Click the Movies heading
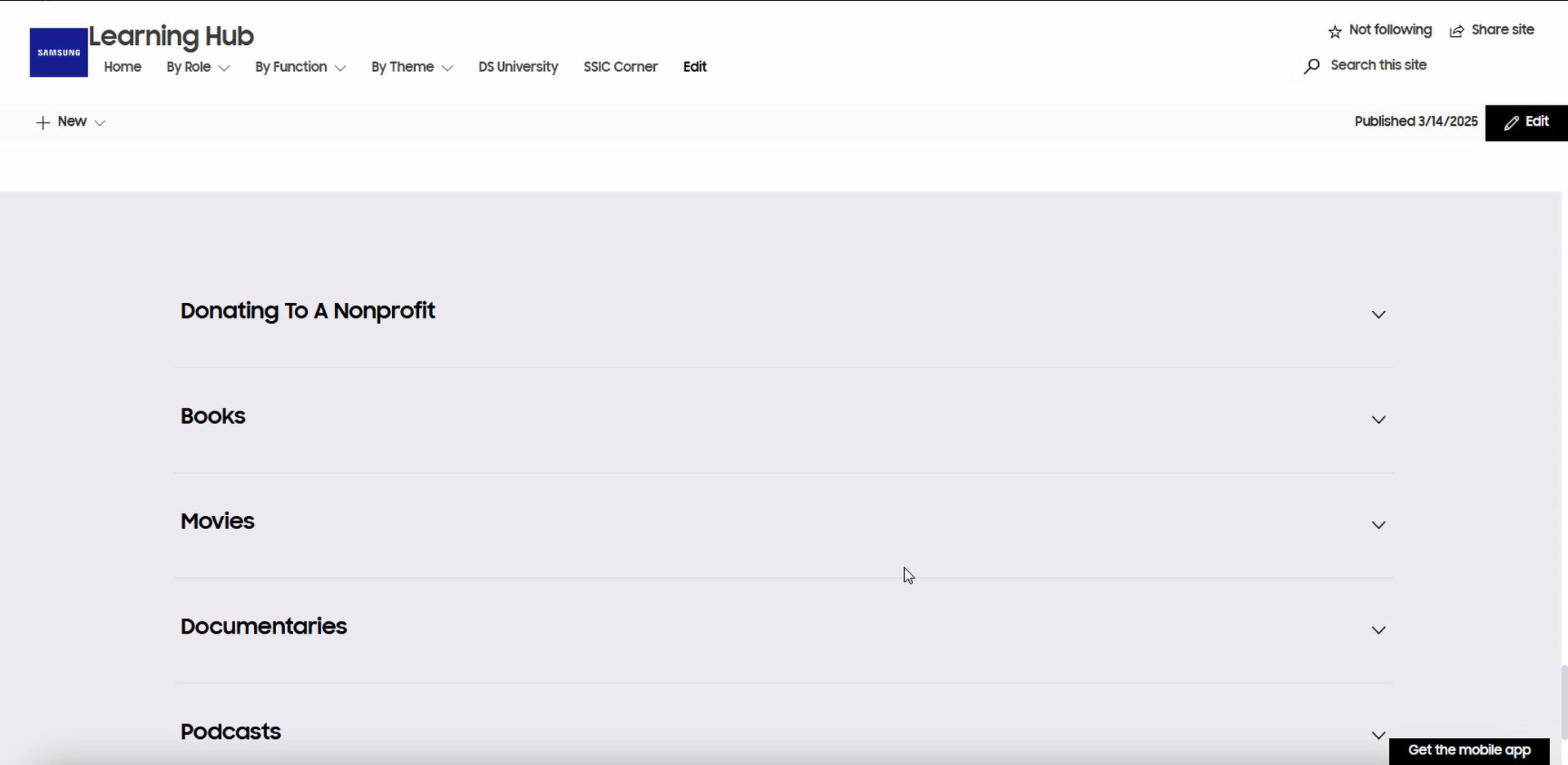The width and height of the screenshot is (1568, 765). tap(217, 522)
